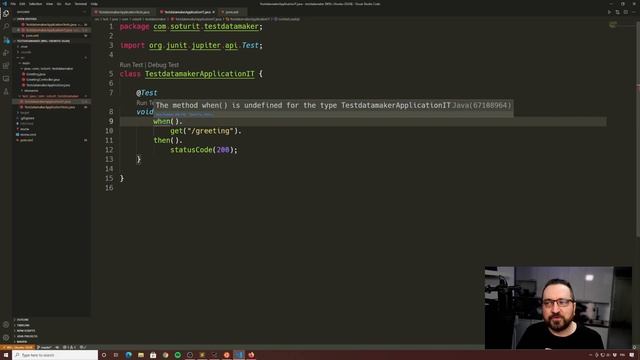Switch to TestdatamakerApplicationTests.java tab

click(124, 12)
